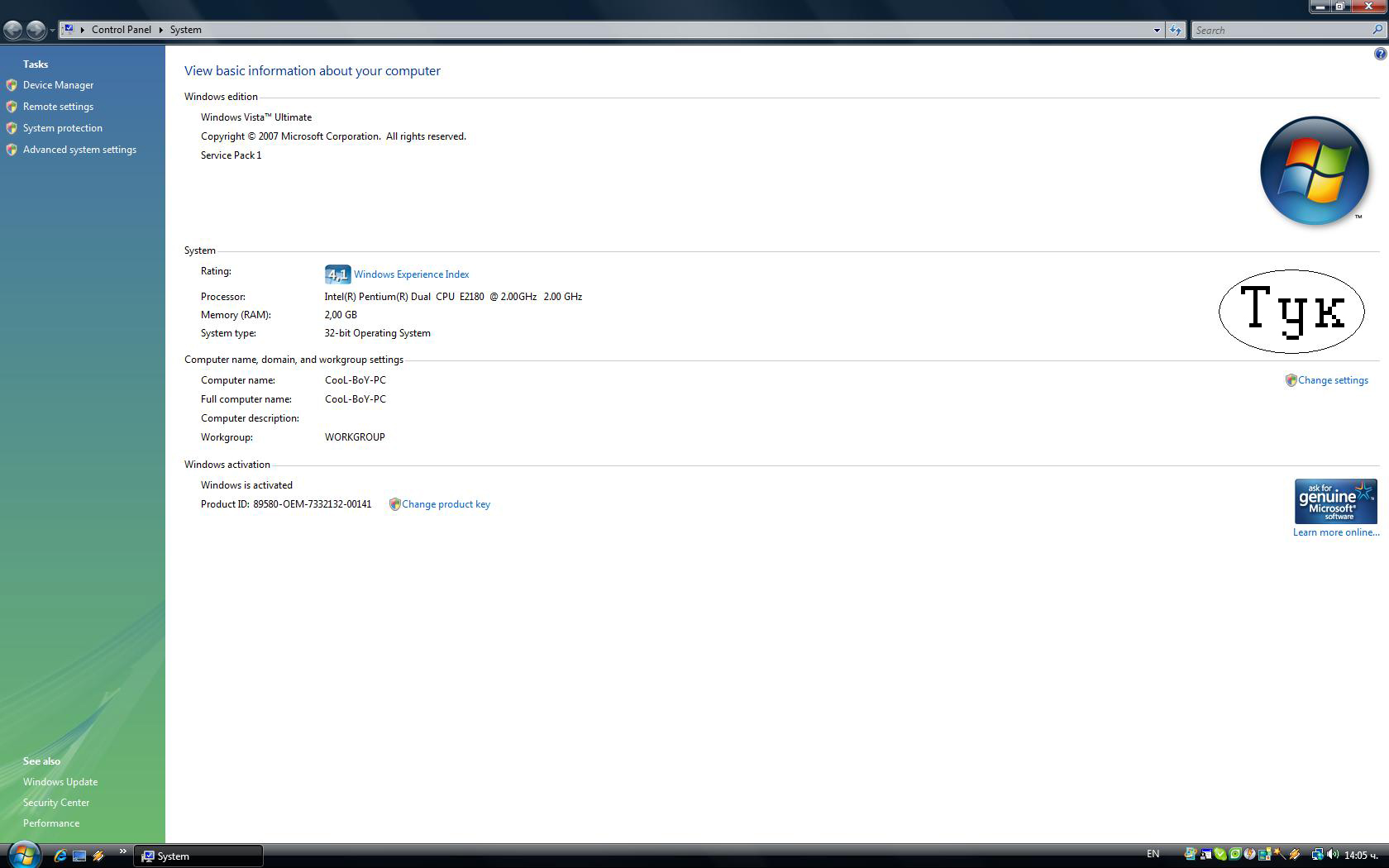Screen dimensions: 1389x868
Task: Click the sidebar gadgets tray icon
Action: [1265, 854]
